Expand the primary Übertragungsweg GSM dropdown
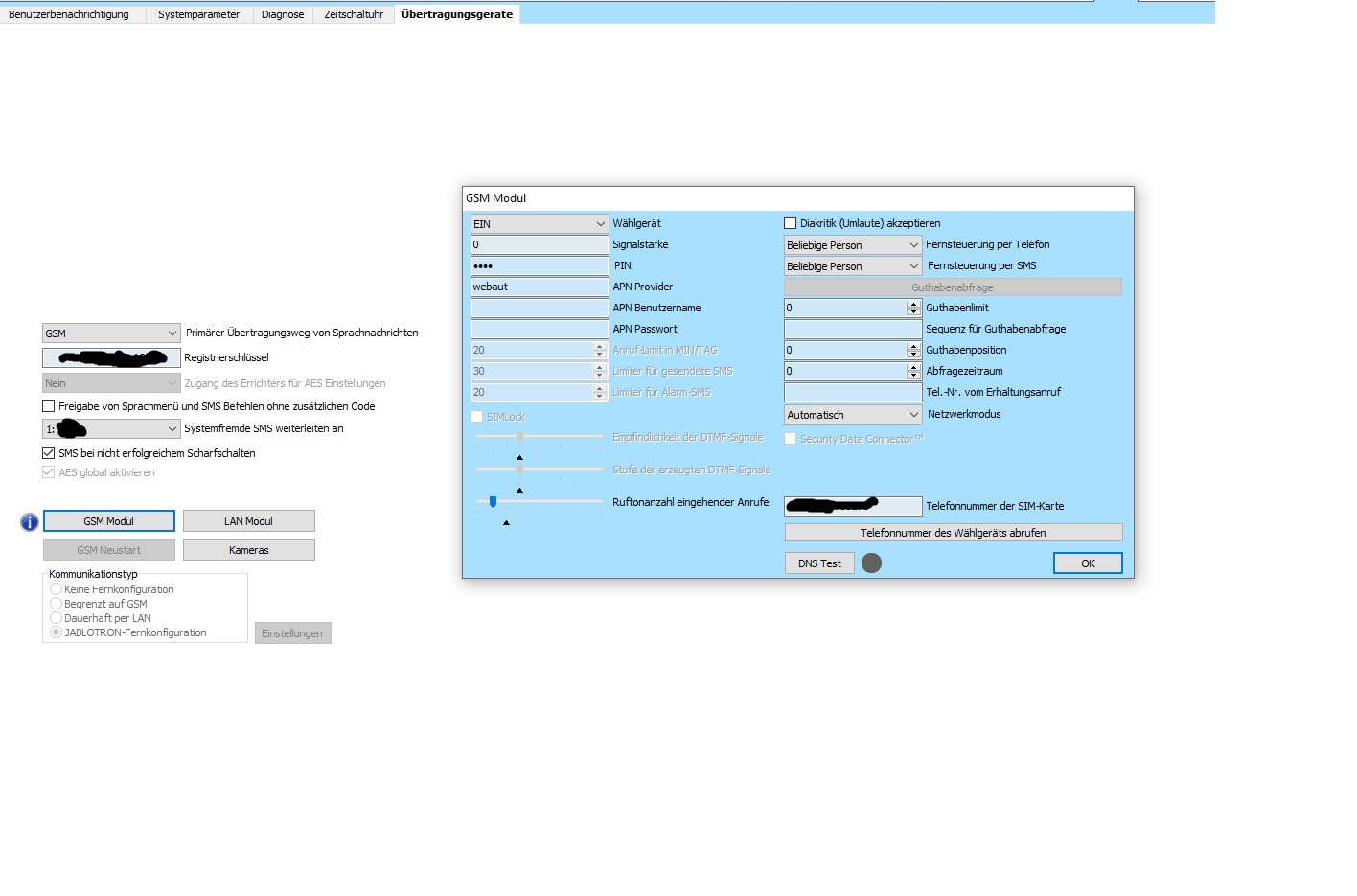Image resolution: width=1357 pixels, height=896 pixels. 172,333
